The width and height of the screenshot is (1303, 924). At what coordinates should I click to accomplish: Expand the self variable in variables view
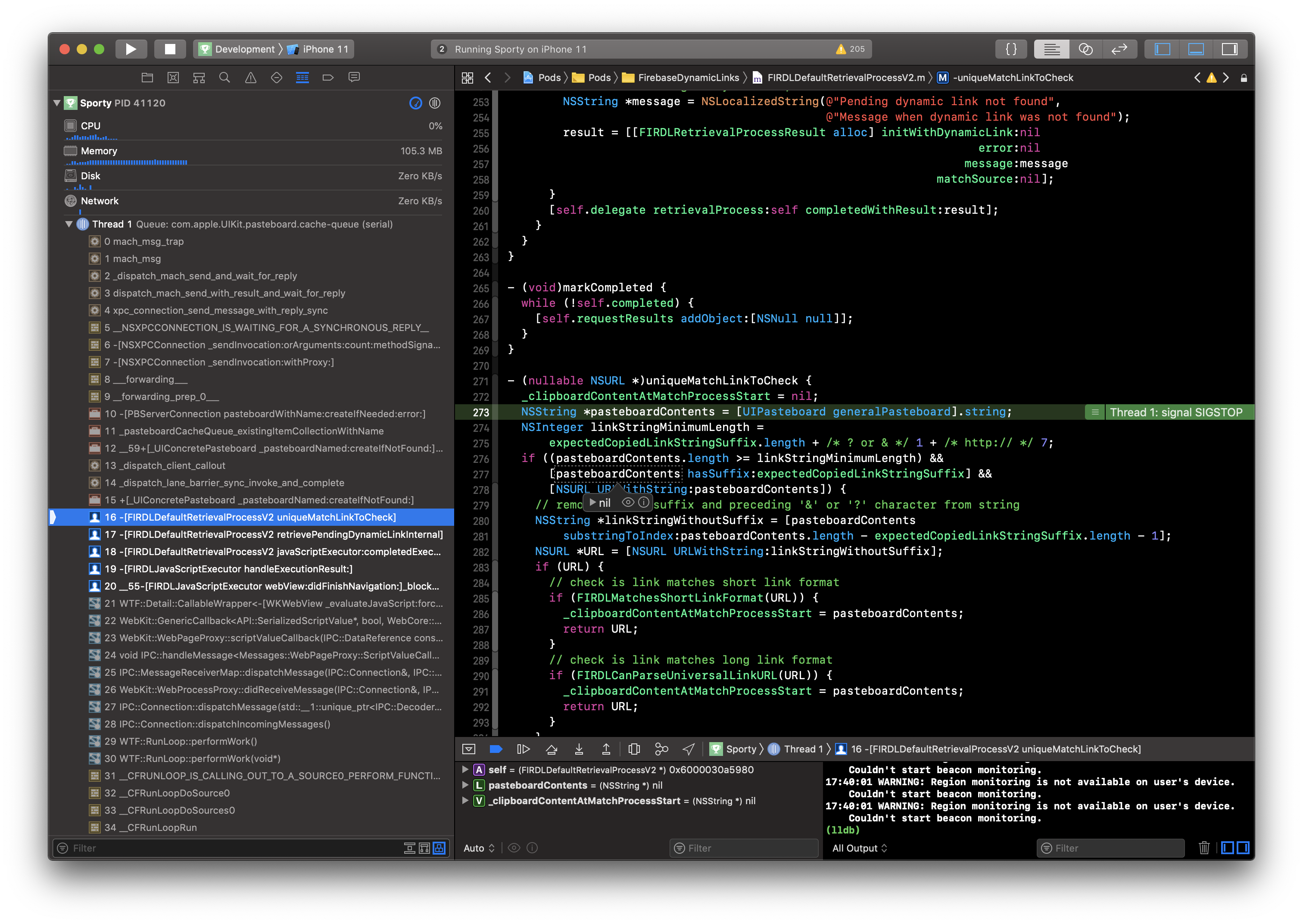pos(465,769)
